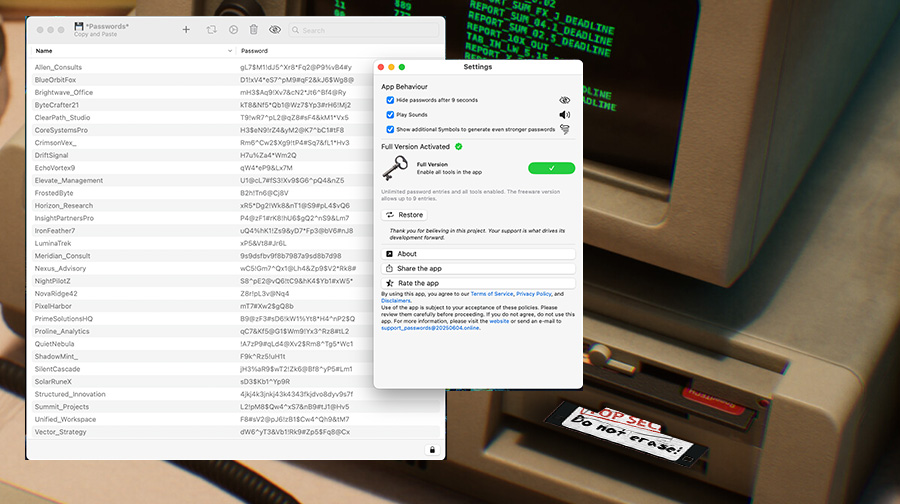Image resolution: width=900 pixels, height=504 pixels.
Task: Click the star icon on Rate the app
Action: tap(390, 283)
